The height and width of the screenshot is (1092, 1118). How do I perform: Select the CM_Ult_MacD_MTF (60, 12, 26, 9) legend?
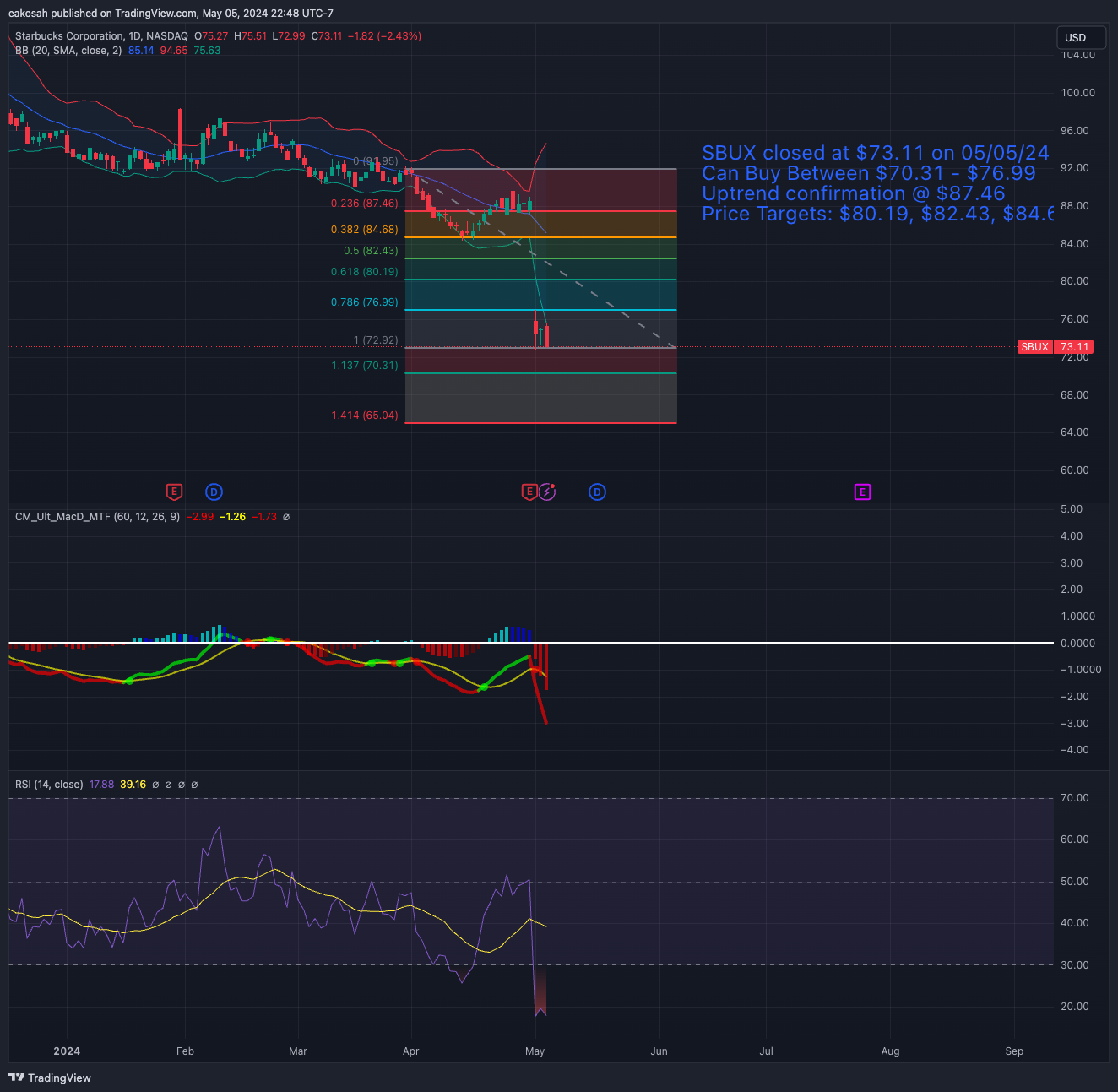click(x=97, y=517)
